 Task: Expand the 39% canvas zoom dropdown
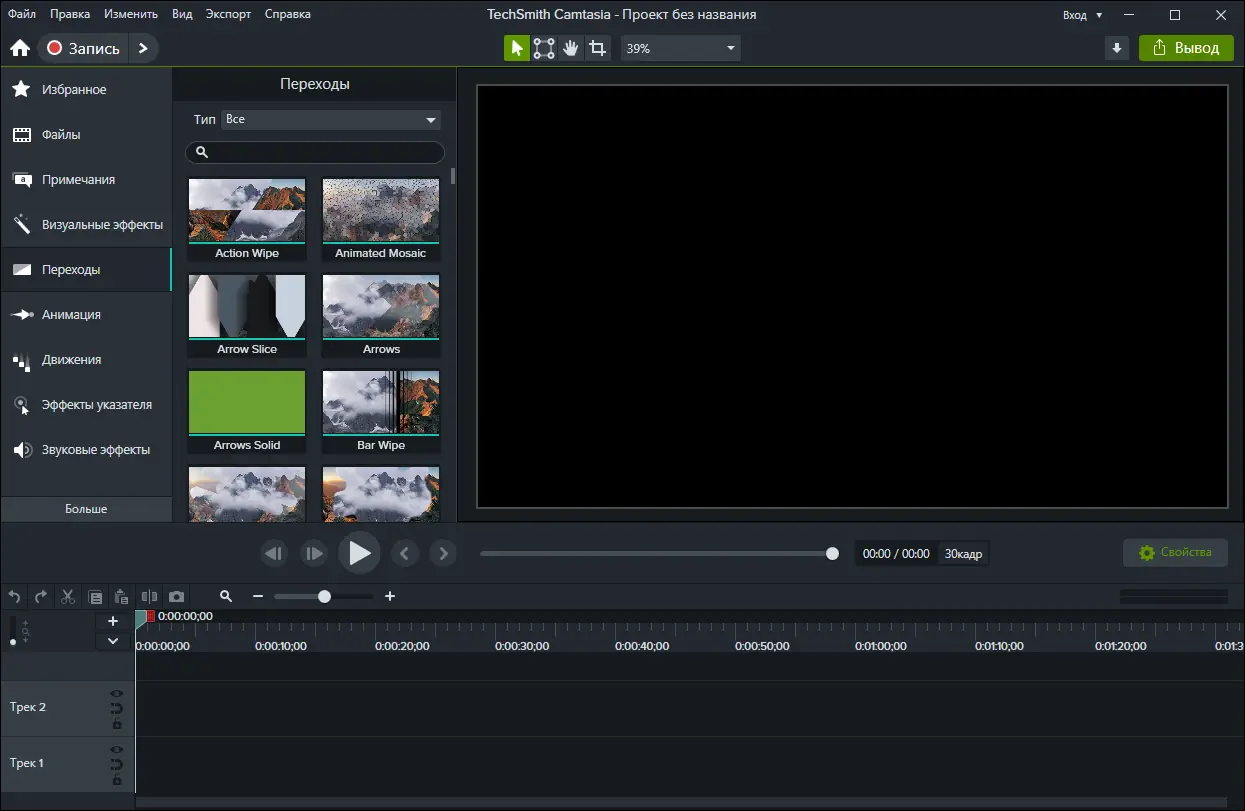[x=680, y=48]
